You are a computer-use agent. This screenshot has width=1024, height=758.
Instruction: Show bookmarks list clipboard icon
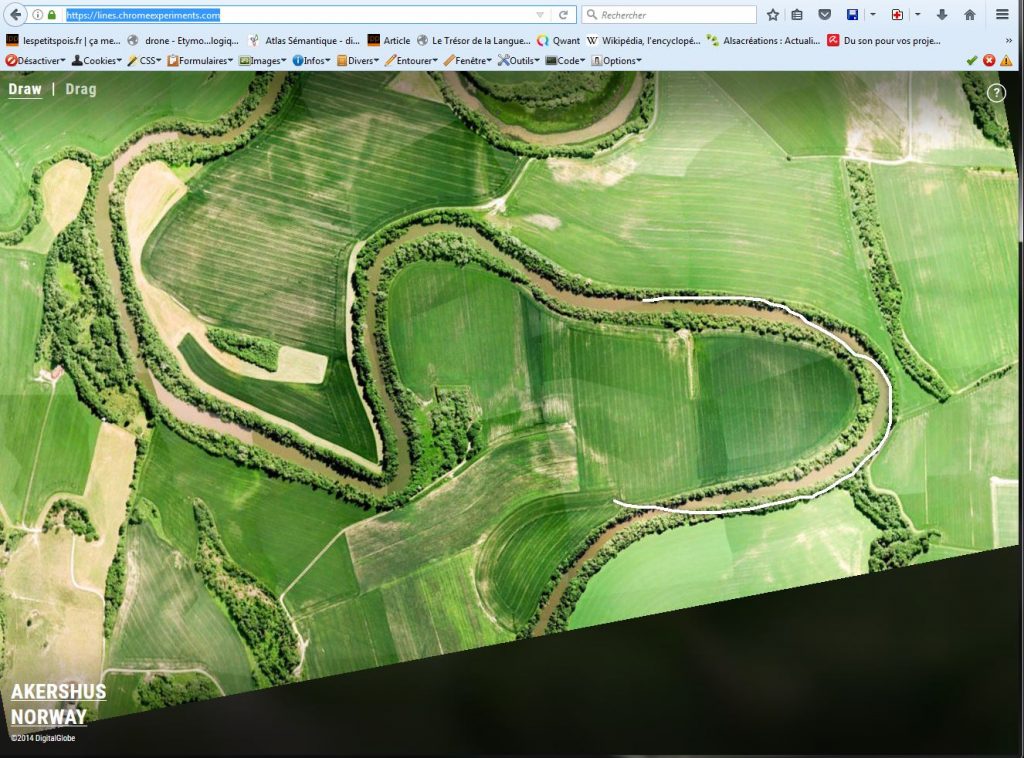797,15
